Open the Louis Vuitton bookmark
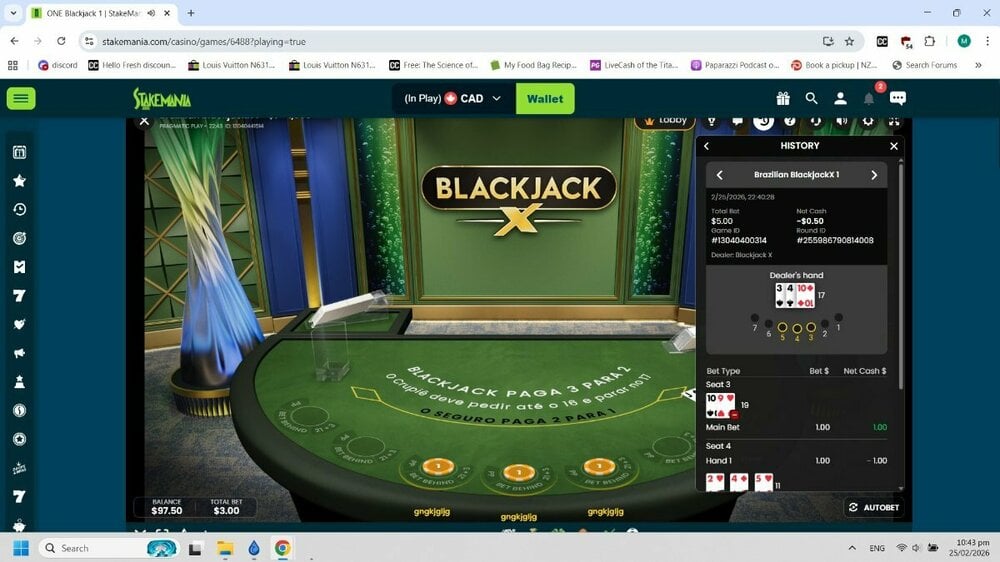The image size is (1000, 562). coord(225,65)
